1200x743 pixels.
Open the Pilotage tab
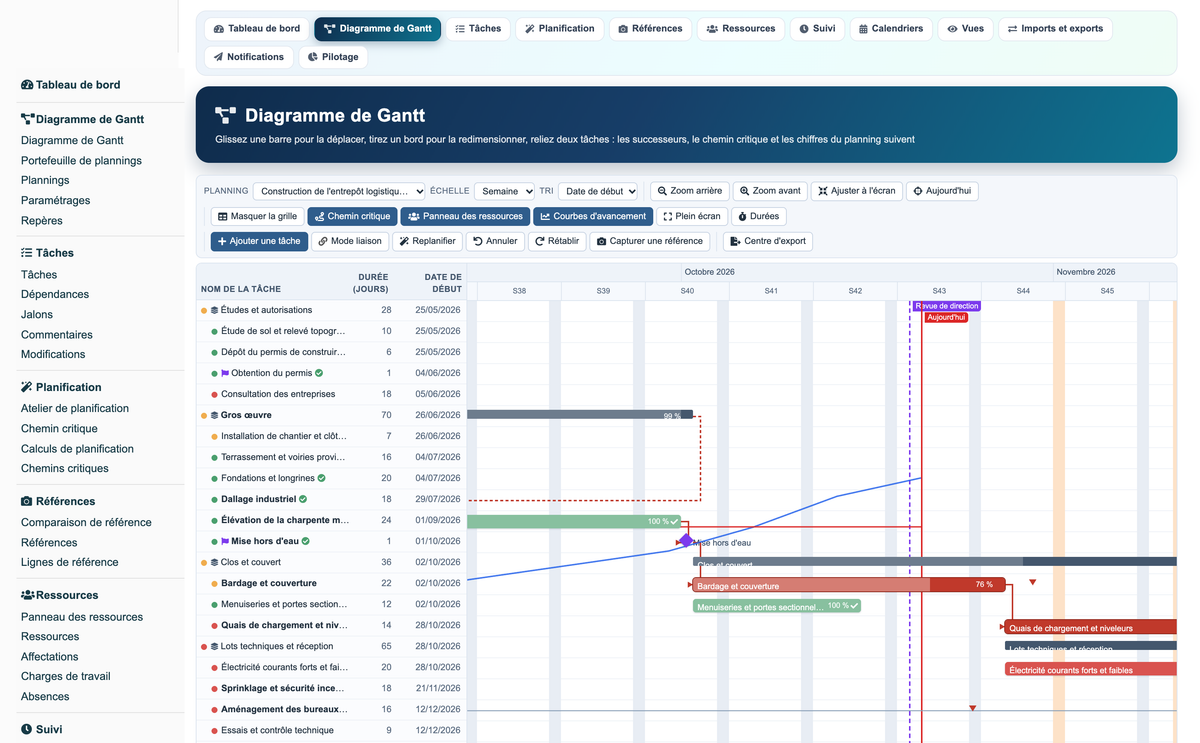point(333,57)
